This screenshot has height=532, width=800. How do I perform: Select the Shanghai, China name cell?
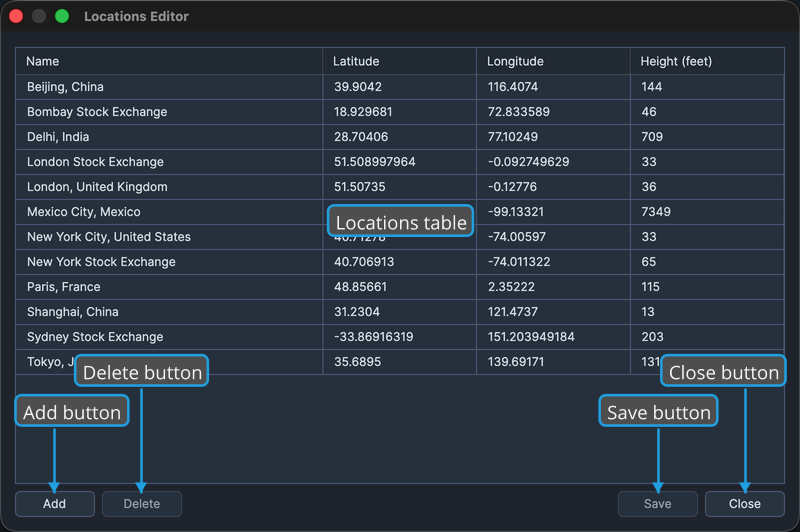(x=169, y=312)
